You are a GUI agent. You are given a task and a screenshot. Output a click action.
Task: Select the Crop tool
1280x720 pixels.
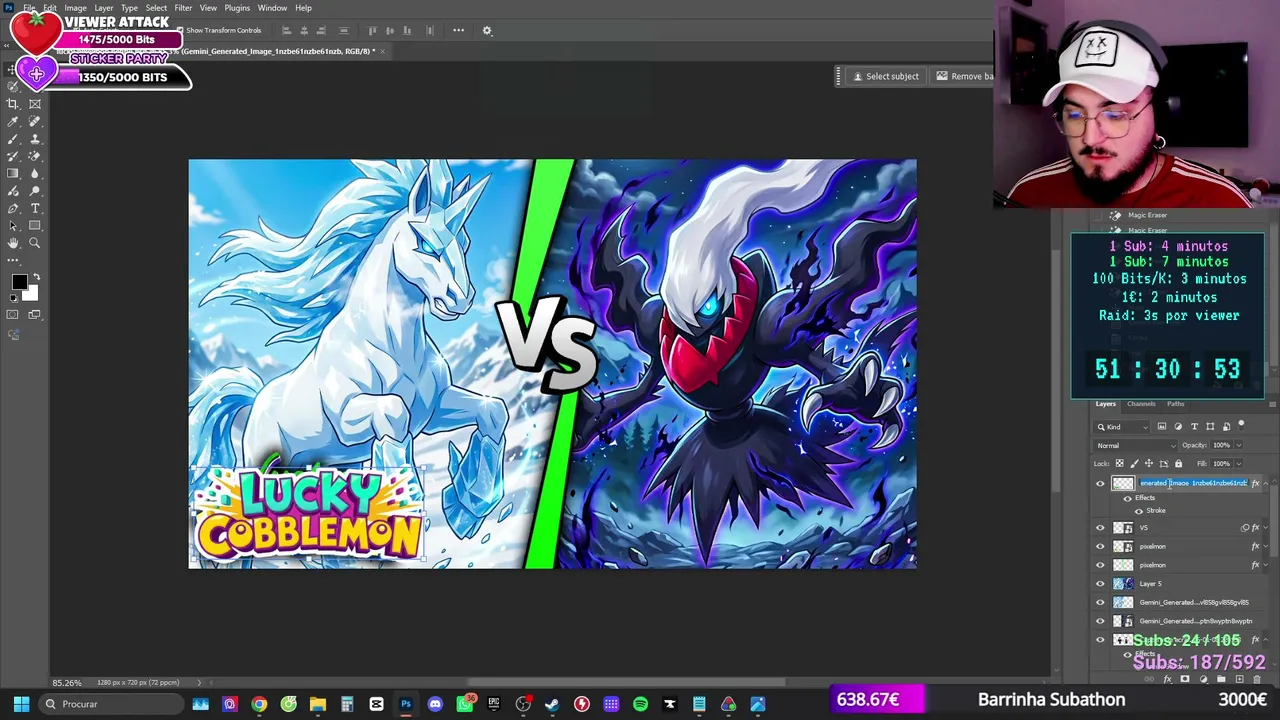13,104
